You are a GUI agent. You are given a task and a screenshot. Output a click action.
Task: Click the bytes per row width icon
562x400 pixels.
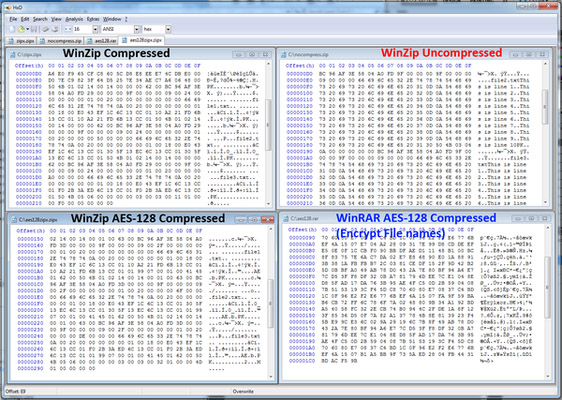(68, 29)
